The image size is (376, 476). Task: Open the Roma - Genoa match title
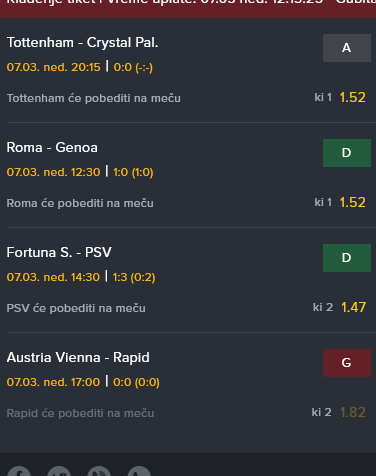(52, 147)
